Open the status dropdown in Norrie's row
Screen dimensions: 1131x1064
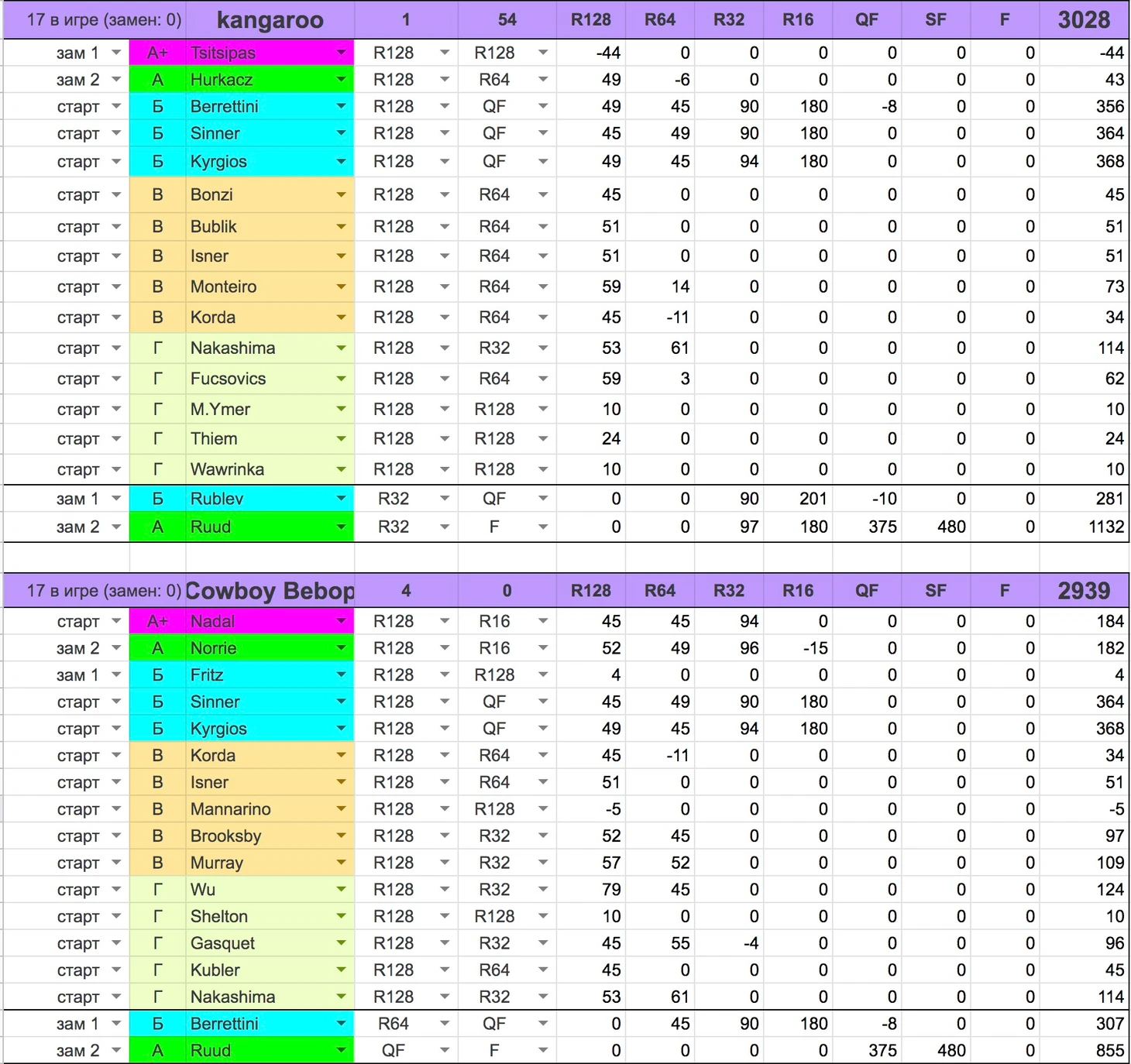(116, 648)
